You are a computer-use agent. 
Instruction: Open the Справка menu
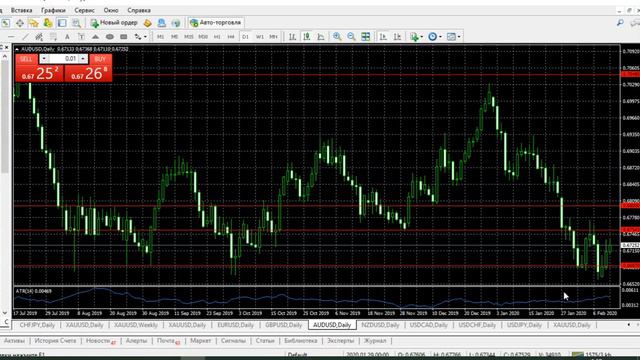(139, 10)
